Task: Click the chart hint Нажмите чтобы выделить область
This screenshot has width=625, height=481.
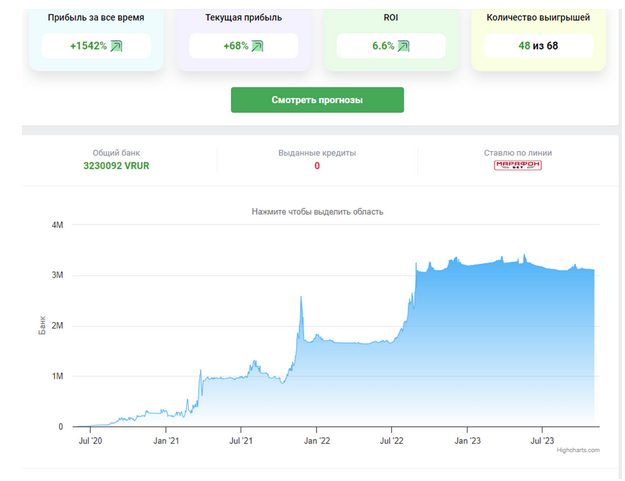Action: [x=316, y=212]
